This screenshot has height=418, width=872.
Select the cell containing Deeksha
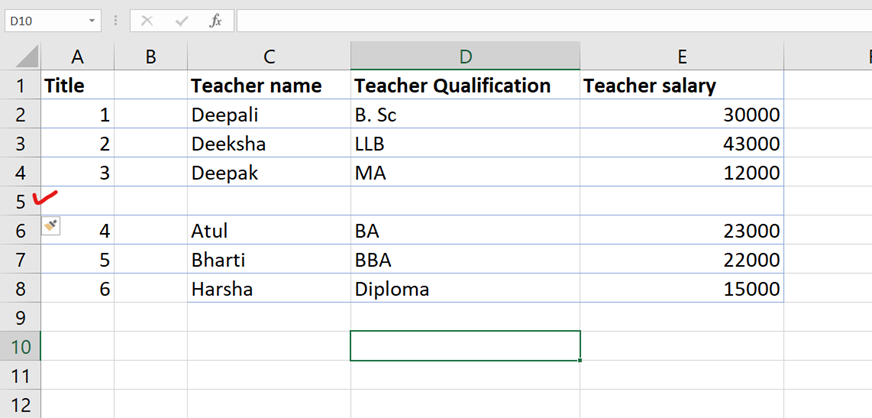(x=268, y=144)
